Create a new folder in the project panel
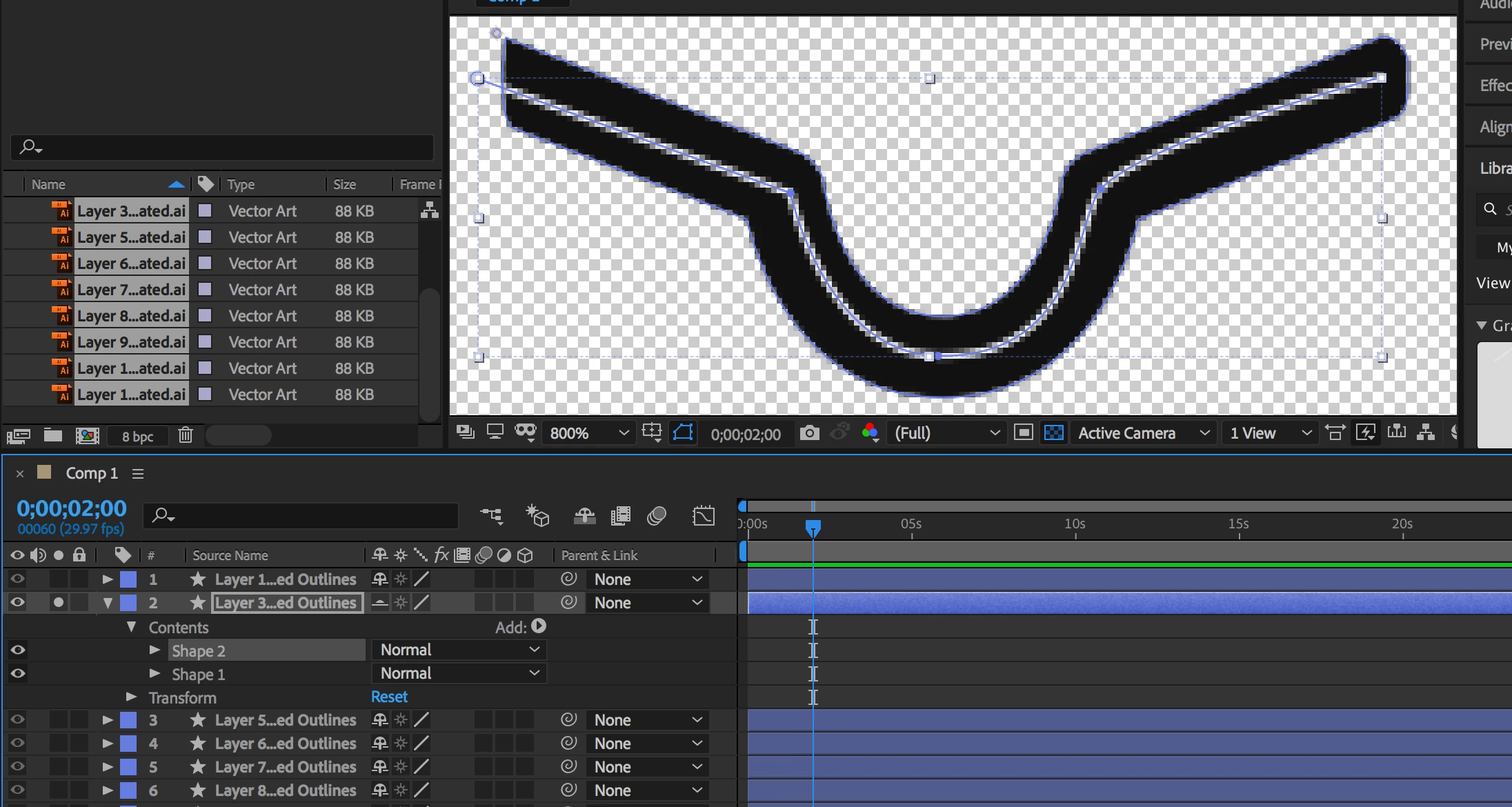 click(53, 435)
